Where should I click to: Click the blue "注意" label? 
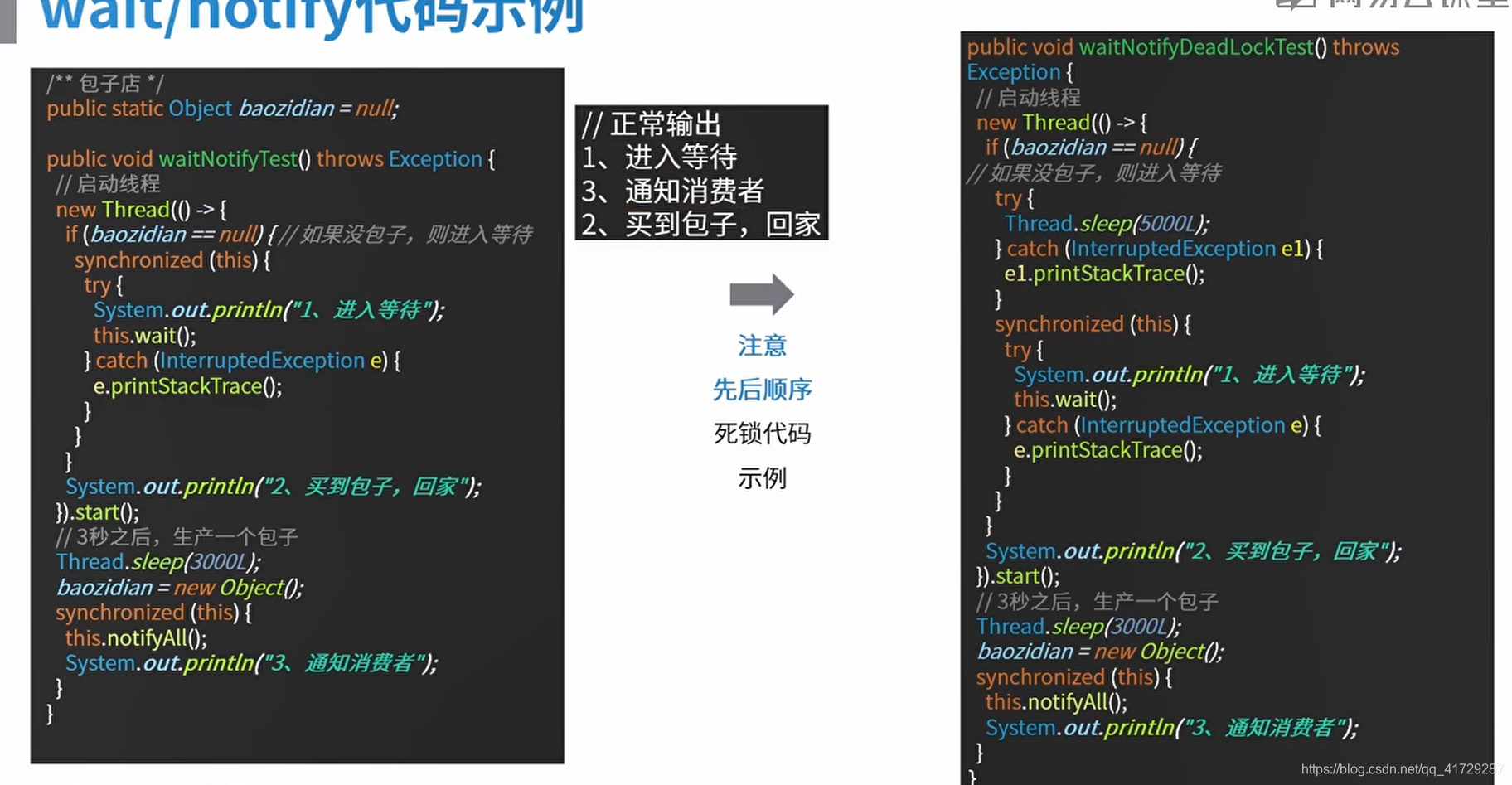pyautogui.click(x=762, y=346)
